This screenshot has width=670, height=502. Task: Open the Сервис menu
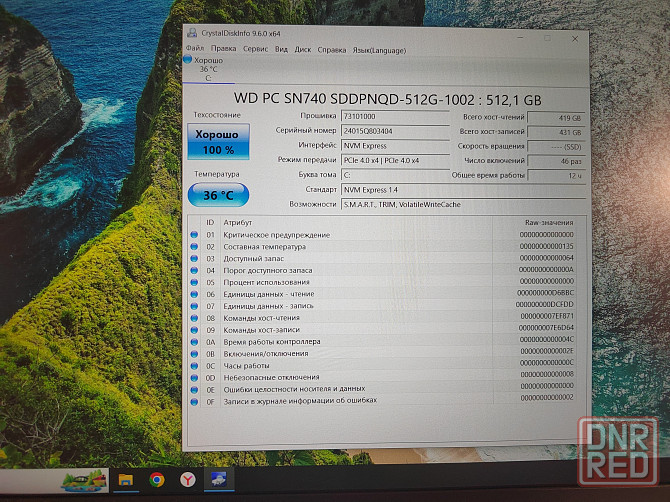256,49
